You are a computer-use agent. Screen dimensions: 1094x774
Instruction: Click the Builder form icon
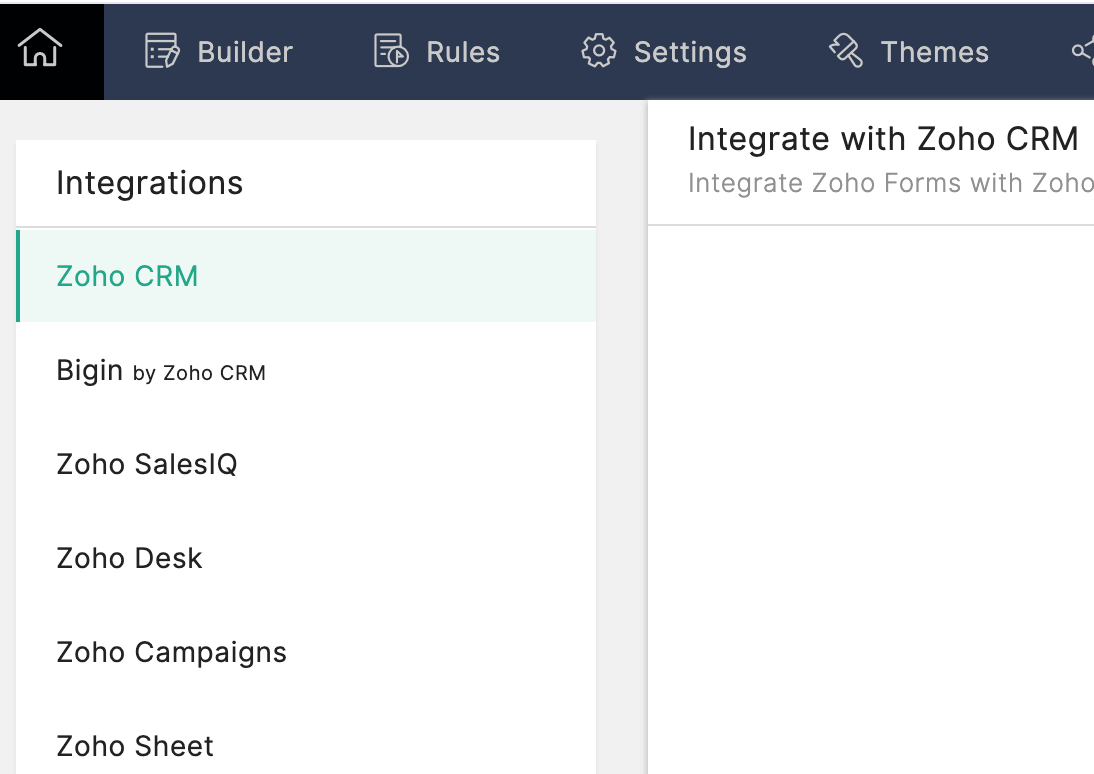[162, 51]
